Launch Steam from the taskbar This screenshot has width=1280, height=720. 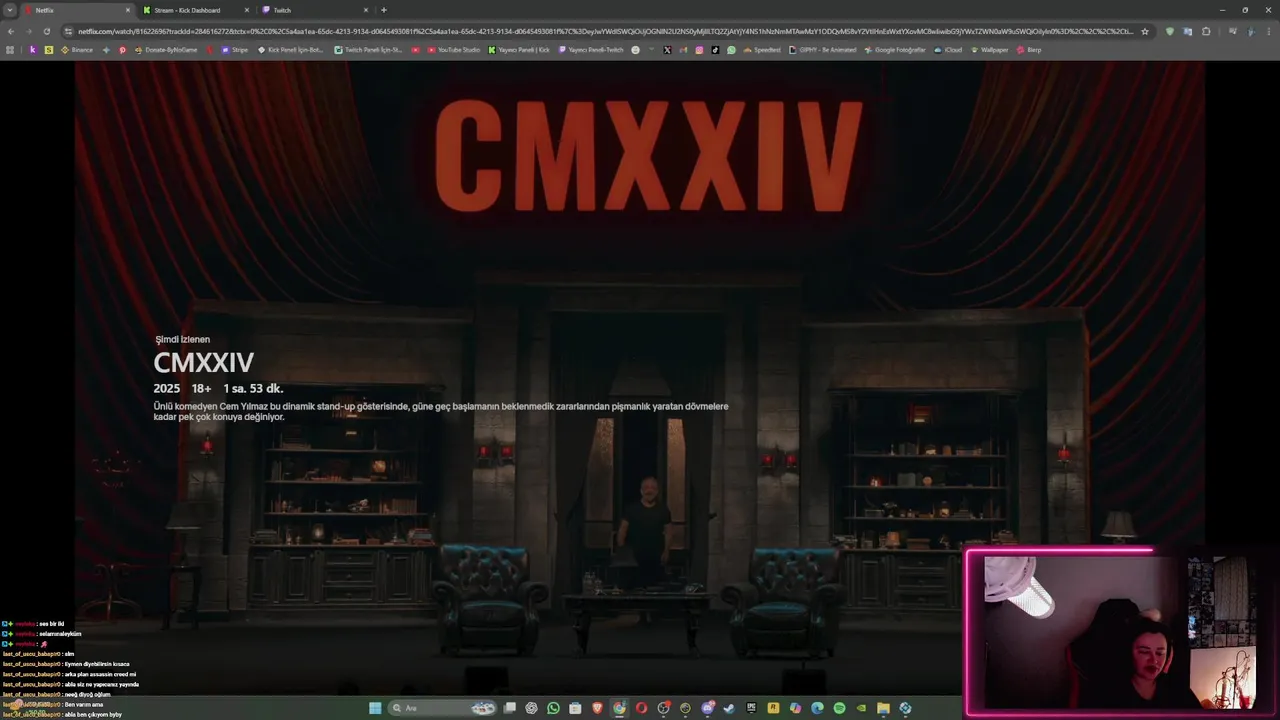[x=729, y=708]
